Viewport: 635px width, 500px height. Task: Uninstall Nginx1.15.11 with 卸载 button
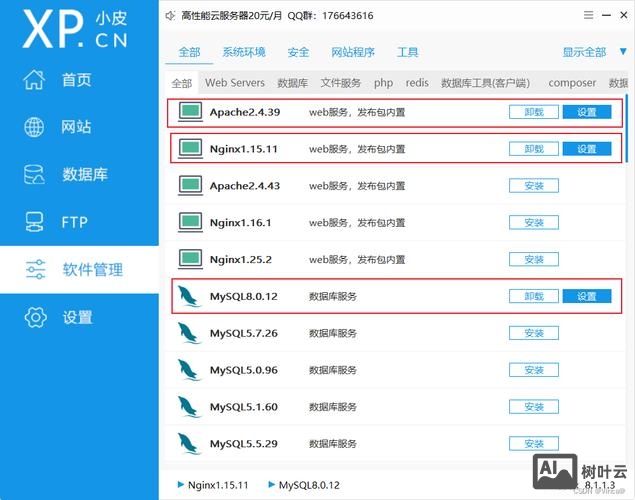[x=534, y=149]
